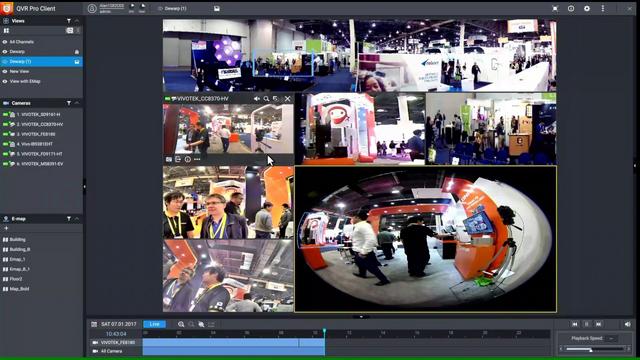Click the dewarp rotate icon on camera tile
Viewport: 640px width, 360px height.
276,99
